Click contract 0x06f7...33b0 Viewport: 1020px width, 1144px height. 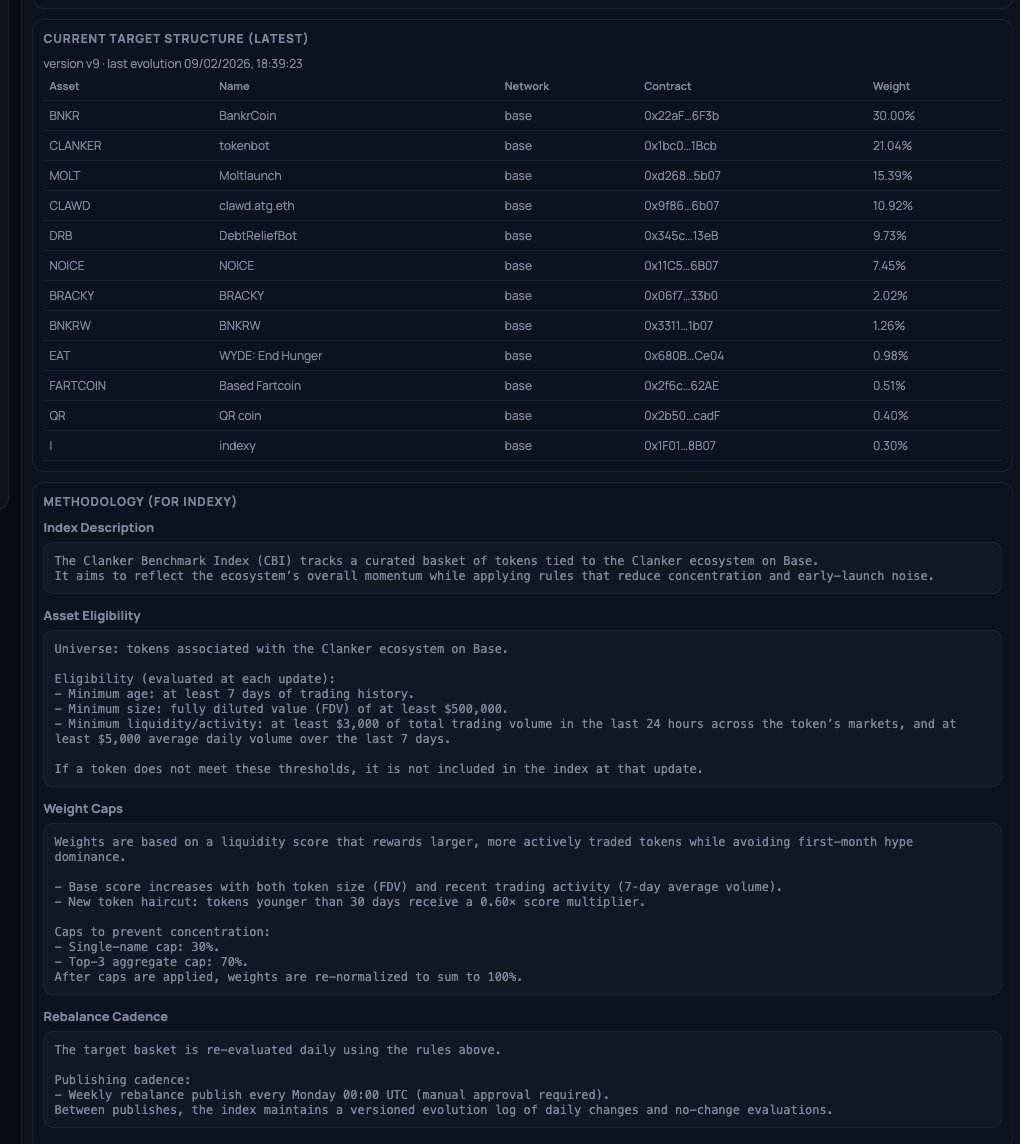[681, 295]
